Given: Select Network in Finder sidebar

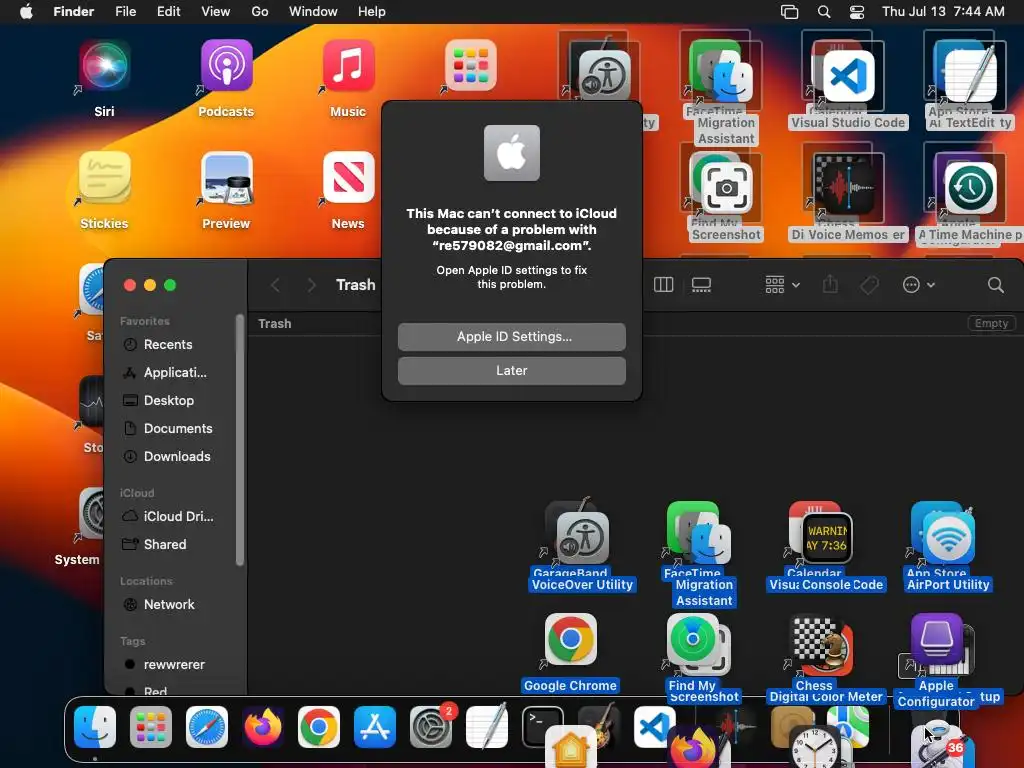Looking at the screenshot, I should point(169,604).
